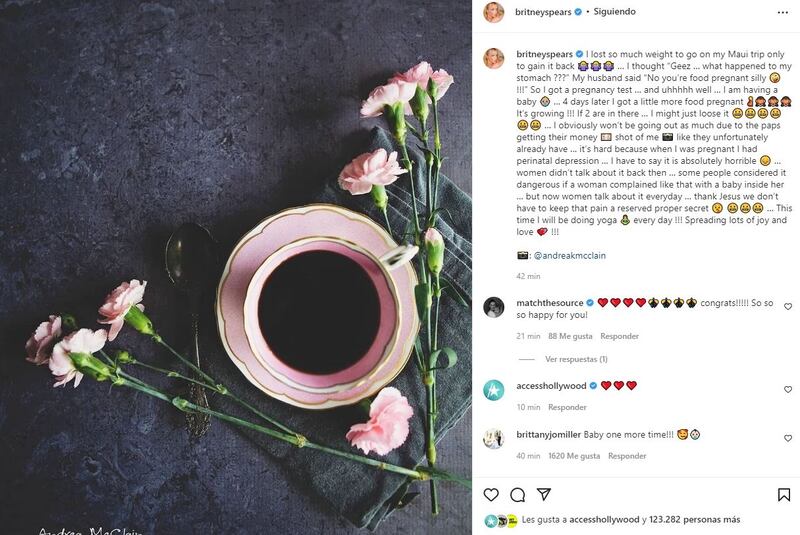Open britneyspears profile avatar in header
The height and width of the screenshot is (535, 800).
click(x=493, y=12)
